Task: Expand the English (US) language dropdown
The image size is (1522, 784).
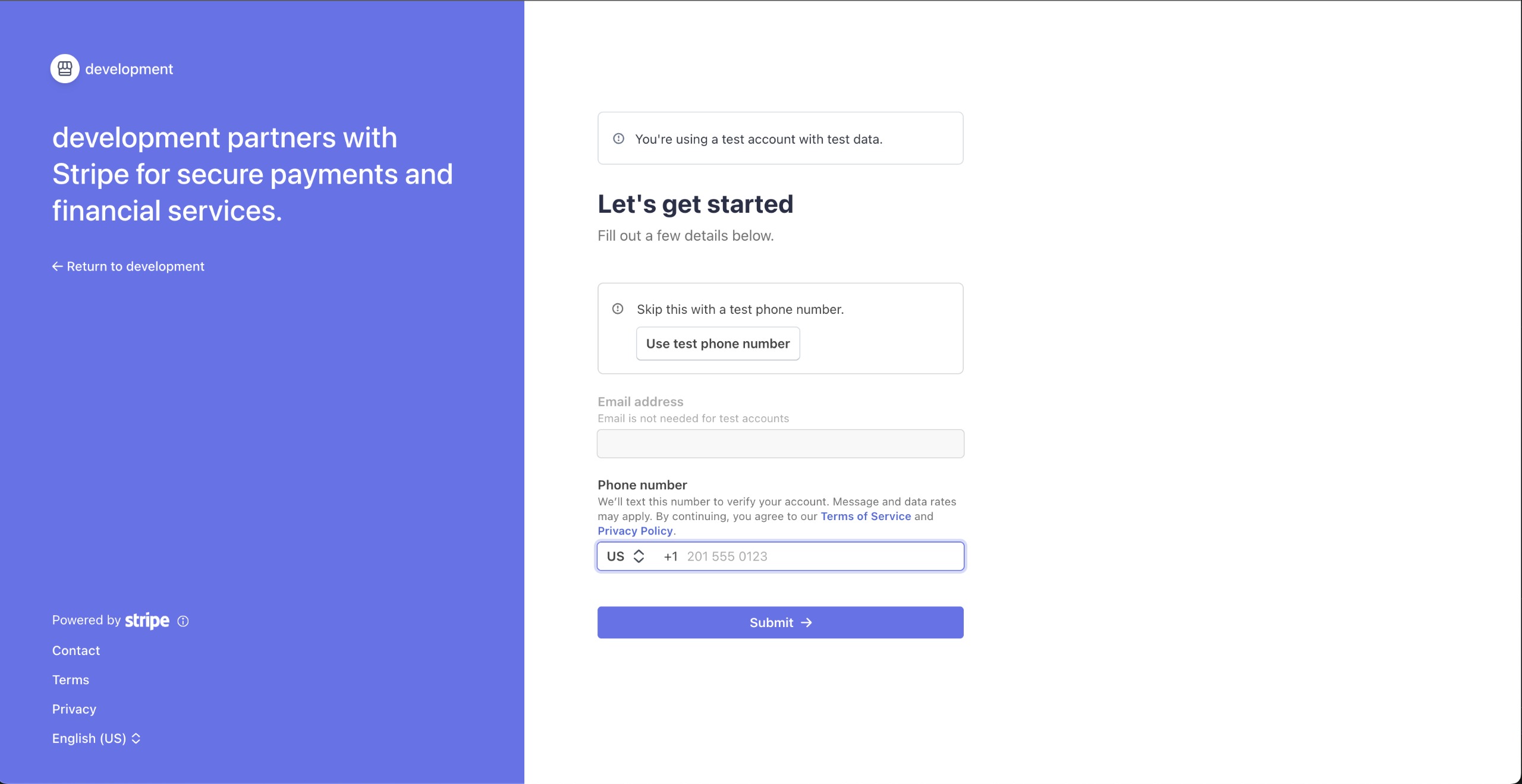Action: coord(96,738)
